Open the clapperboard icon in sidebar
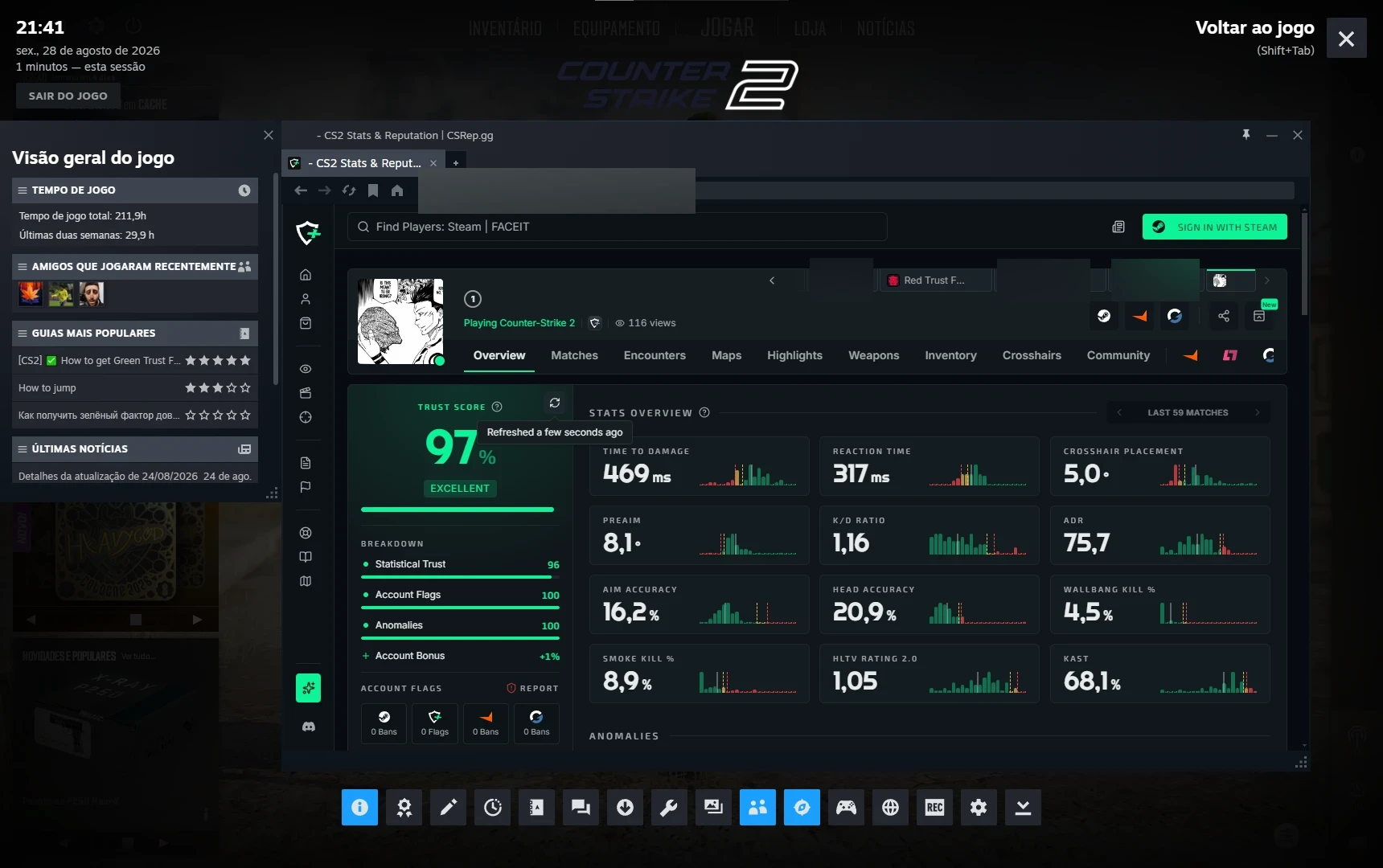The width and height of the screenshot is (1383, 868). tap(306, 393)
